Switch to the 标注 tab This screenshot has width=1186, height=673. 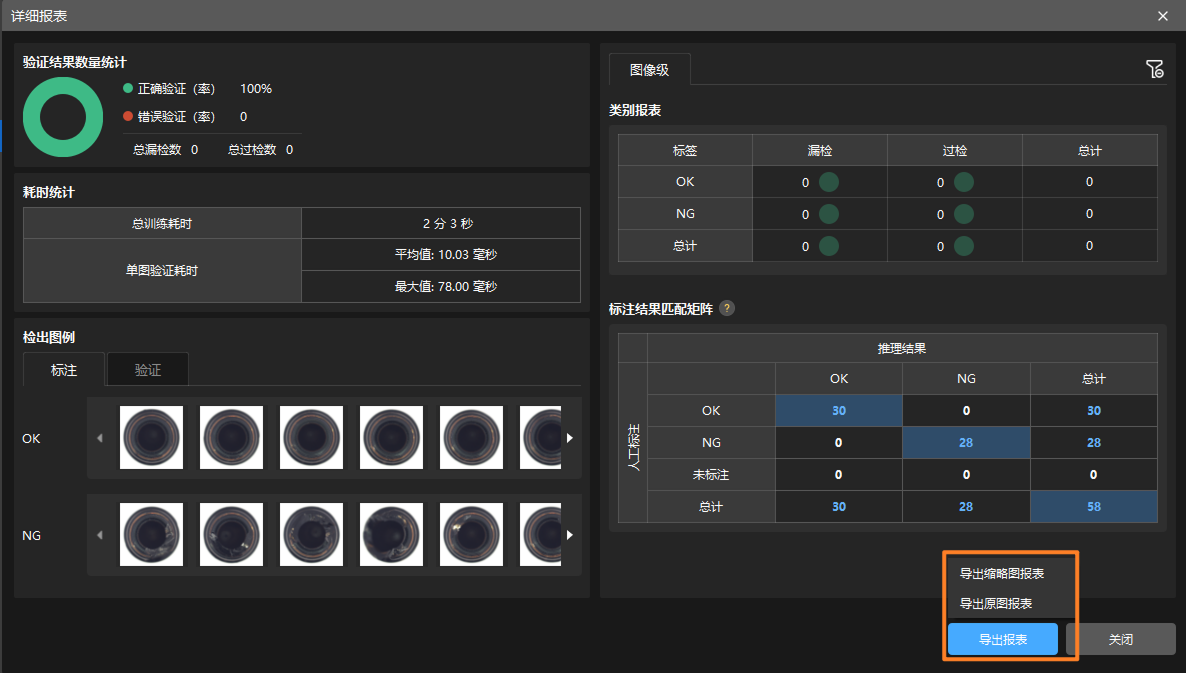tap(64, 370)
